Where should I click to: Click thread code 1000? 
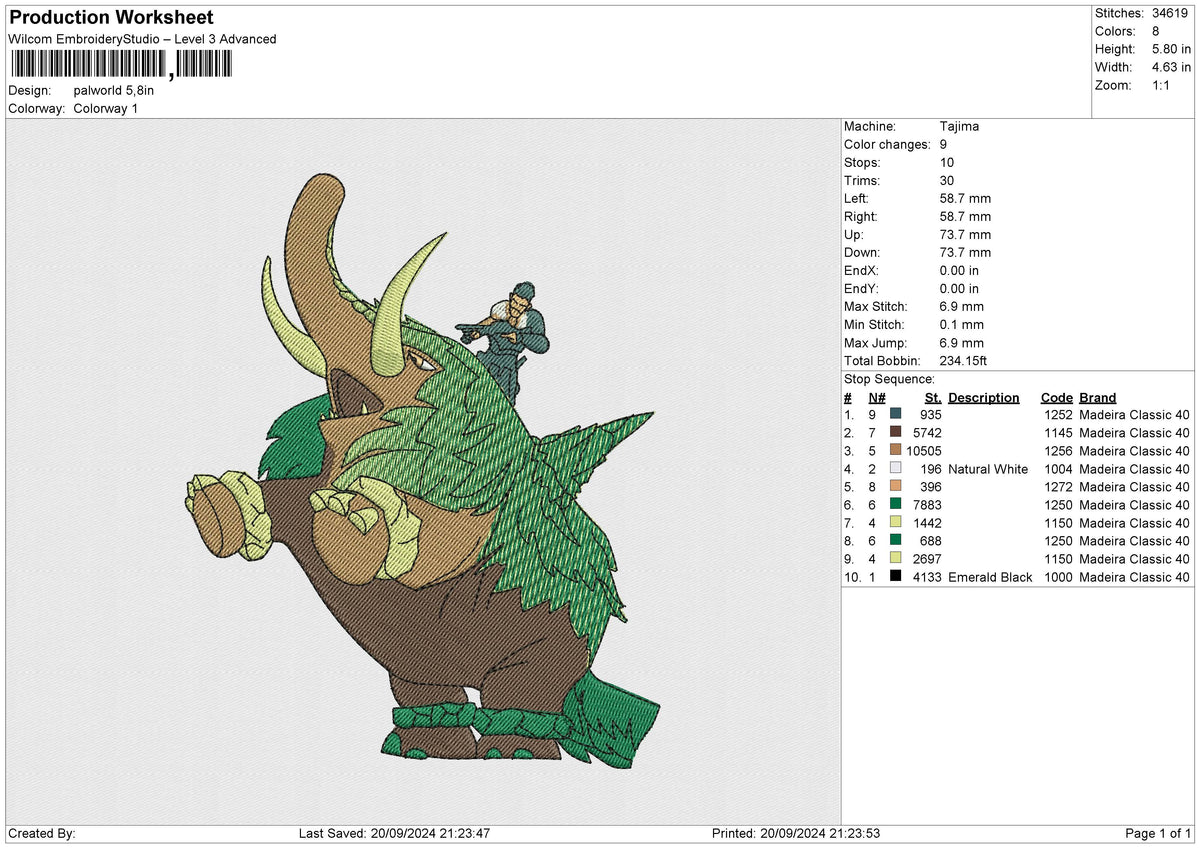coord(1057,577)
